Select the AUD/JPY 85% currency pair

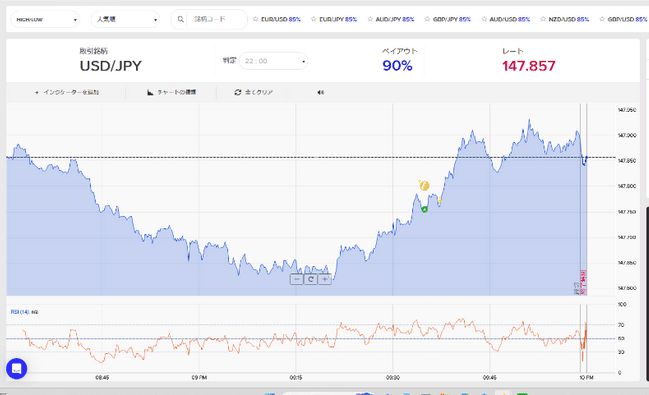(x=394, y=19)
